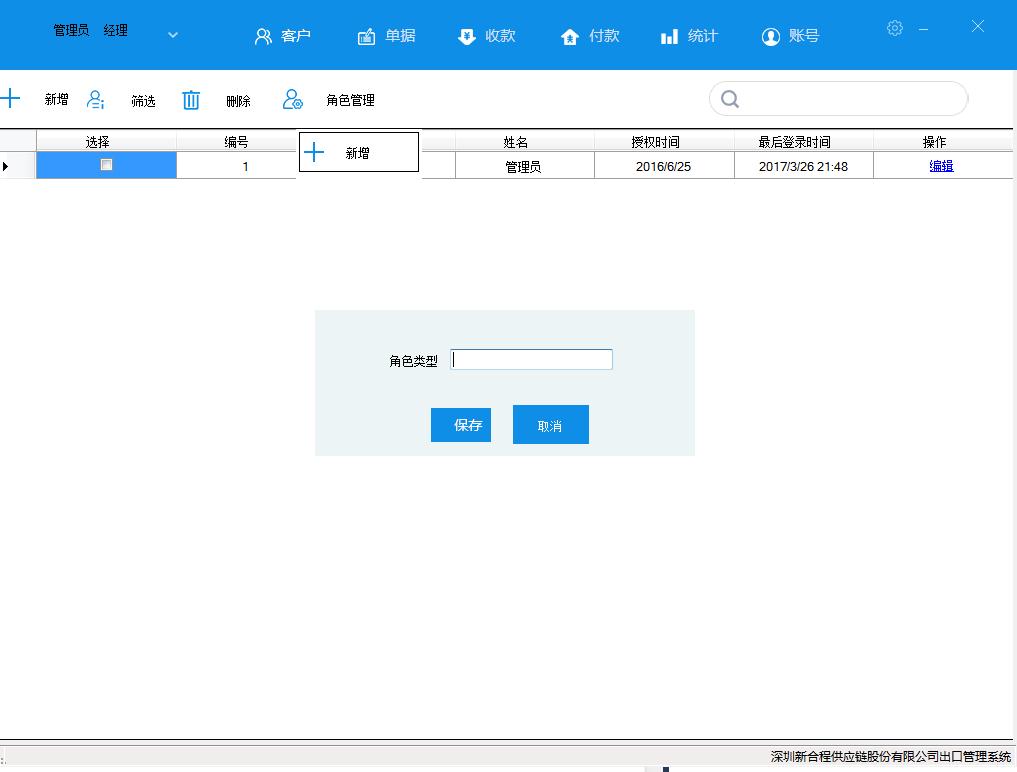The width and height of the screenshot is (1017, 772).
Task: Switch to the 收款 menu label
Action: (500, 36)
